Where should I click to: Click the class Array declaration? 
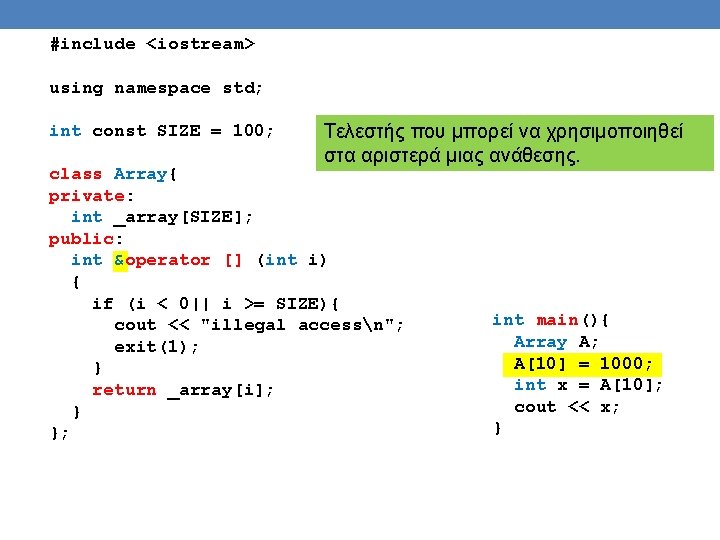click(112, 174)
